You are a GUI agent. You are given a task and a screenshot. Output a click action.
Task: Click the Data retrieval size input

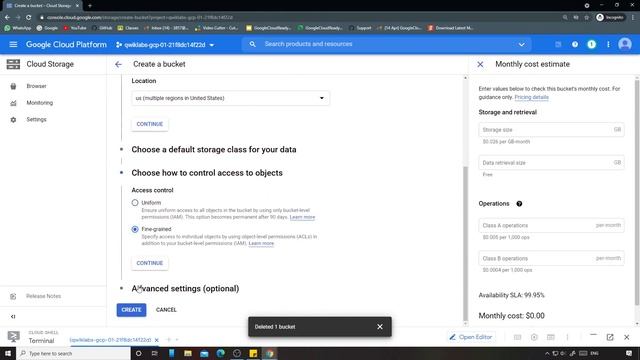551,162
